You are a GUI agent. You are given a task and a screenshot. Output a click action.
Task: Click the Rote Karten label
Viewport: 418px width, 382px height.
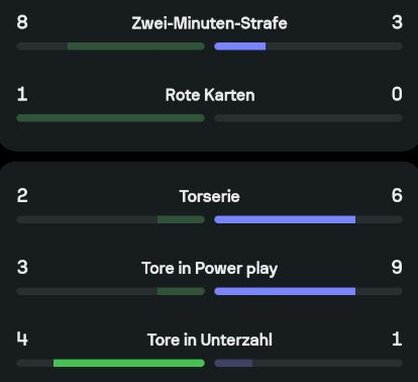210,95
